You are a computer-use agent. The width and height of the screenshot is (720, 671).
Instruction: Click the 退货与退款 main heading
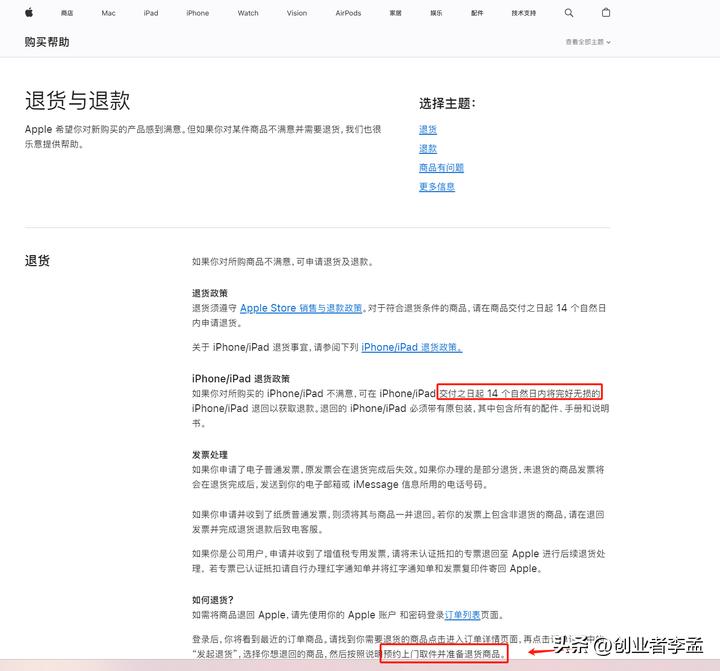point(77,101)
